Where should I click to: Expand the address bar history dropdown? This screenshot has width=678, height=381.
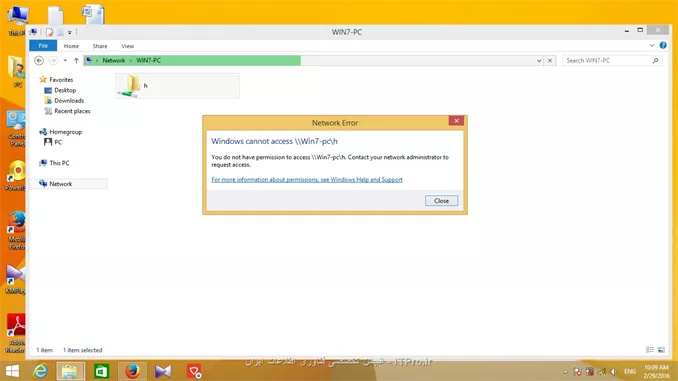tap(539, 61)
